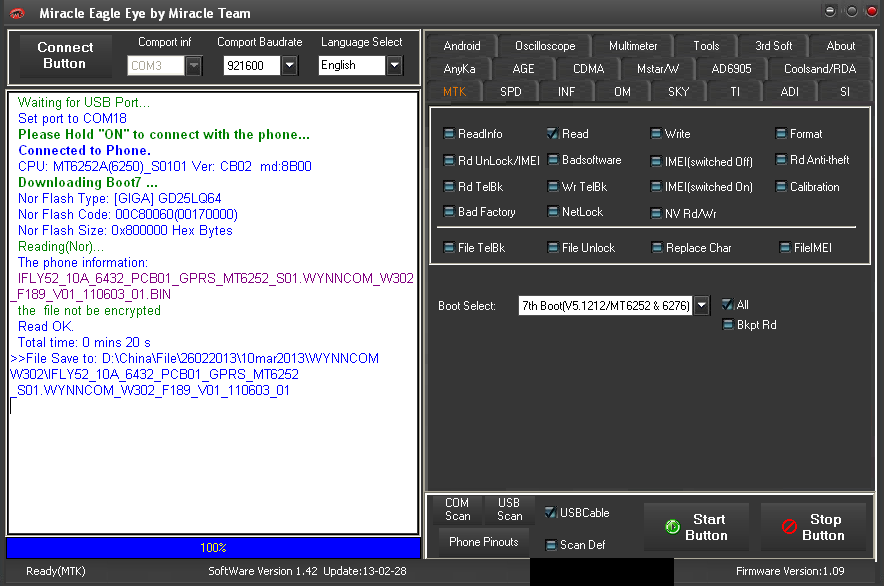The height and width of the screenshot is (586, 884).
Task: Tick the Badsoftware checkbox
Action: click(553, 160)
